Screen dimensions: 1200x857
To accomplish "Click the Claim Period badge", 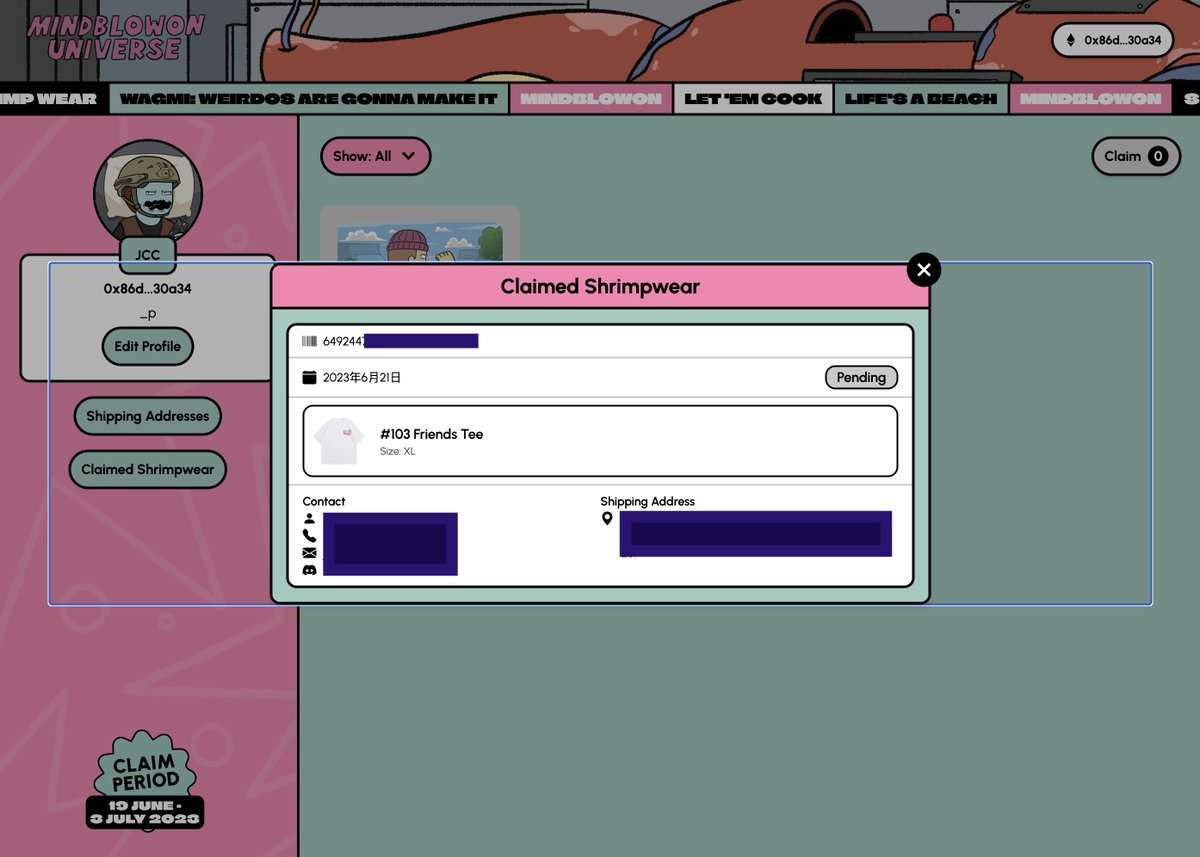I will (x=145, y=780).
